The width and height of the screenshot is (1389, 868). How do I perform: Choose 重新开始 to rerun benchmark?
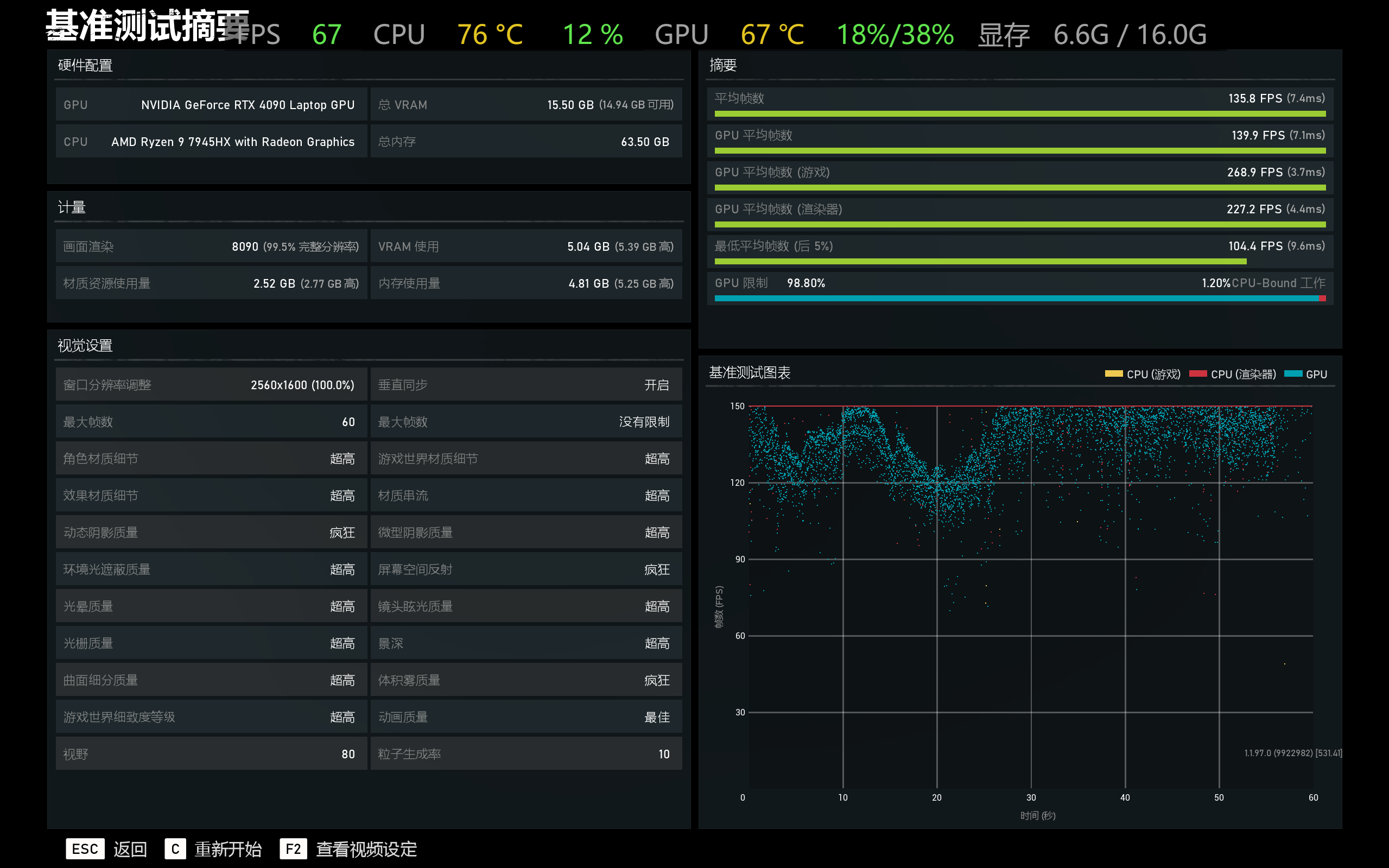(228, 849)
